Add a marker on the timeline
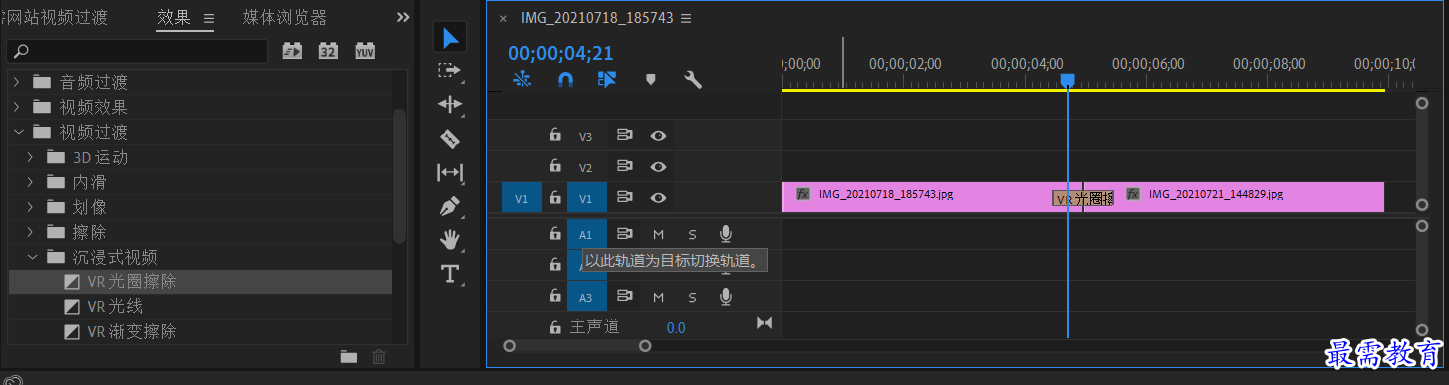 tap(651, 80)
